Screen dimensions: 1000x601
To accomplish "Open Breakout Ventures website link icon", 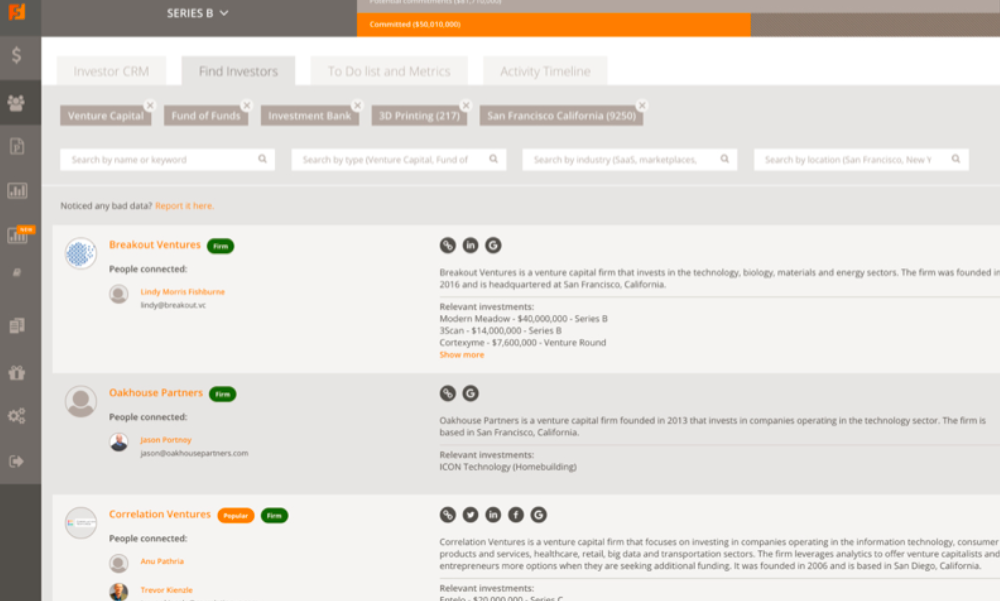I will click(x=448, y=245).
